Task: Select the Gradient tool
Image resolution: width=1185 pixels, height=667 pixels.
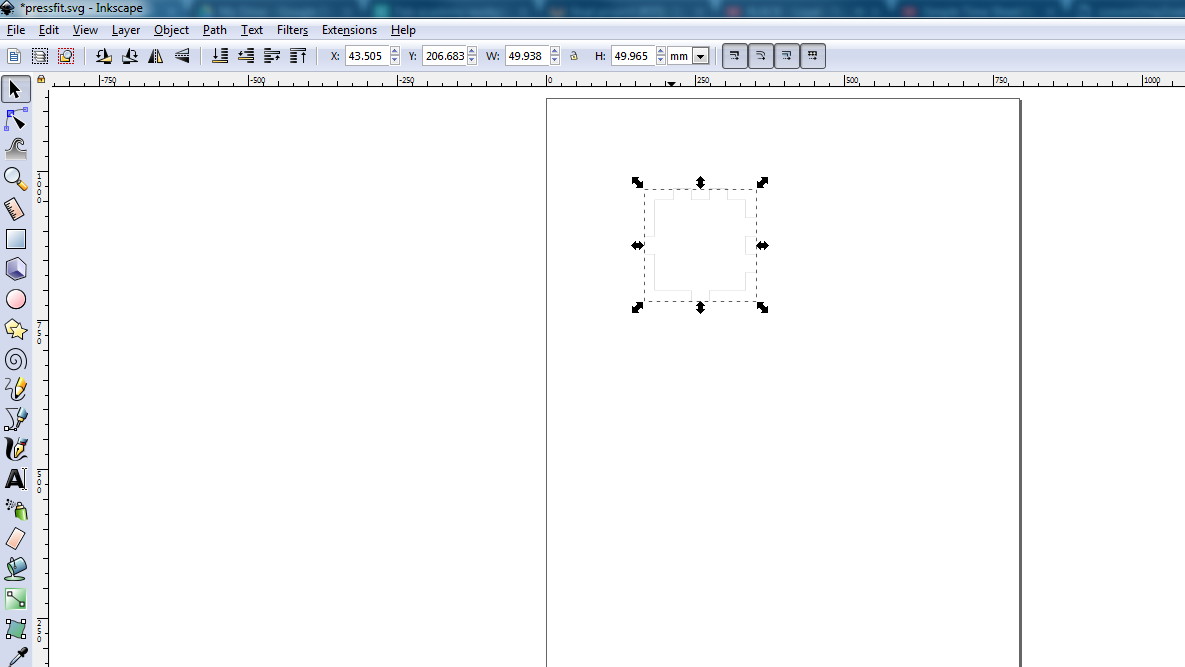Action: pos(15,599)
